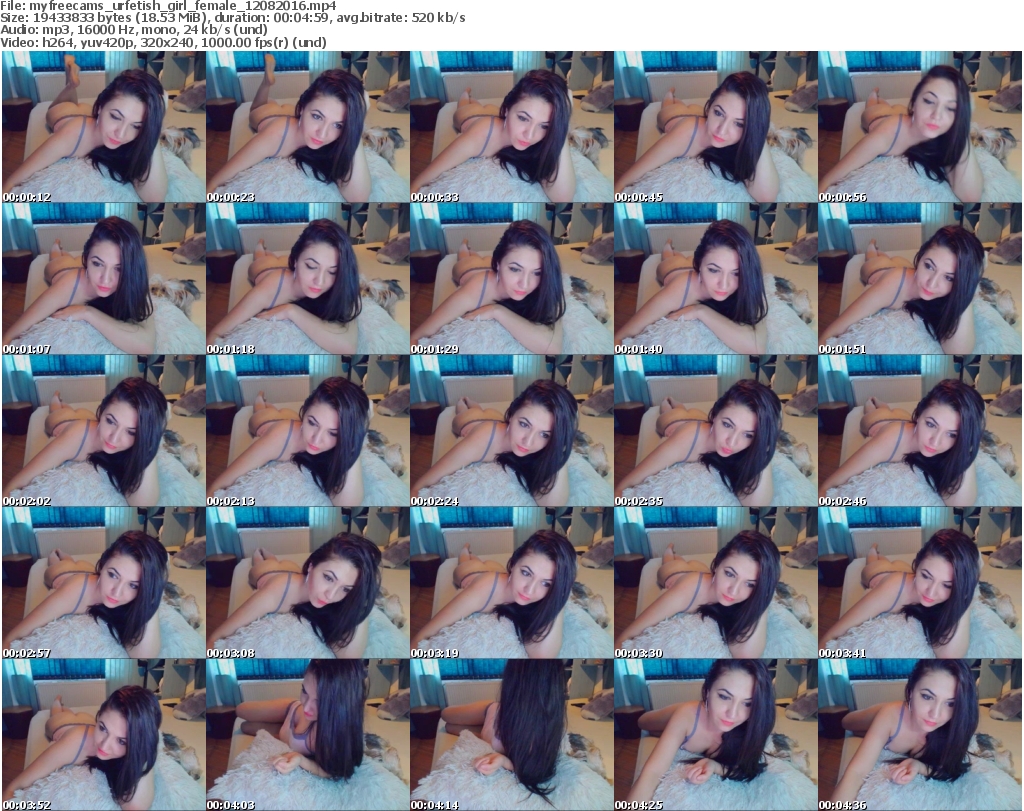Click the 00:04:36 preview frame
The height and width of the screenshot is (811, 1024).
tap(920, 735)
